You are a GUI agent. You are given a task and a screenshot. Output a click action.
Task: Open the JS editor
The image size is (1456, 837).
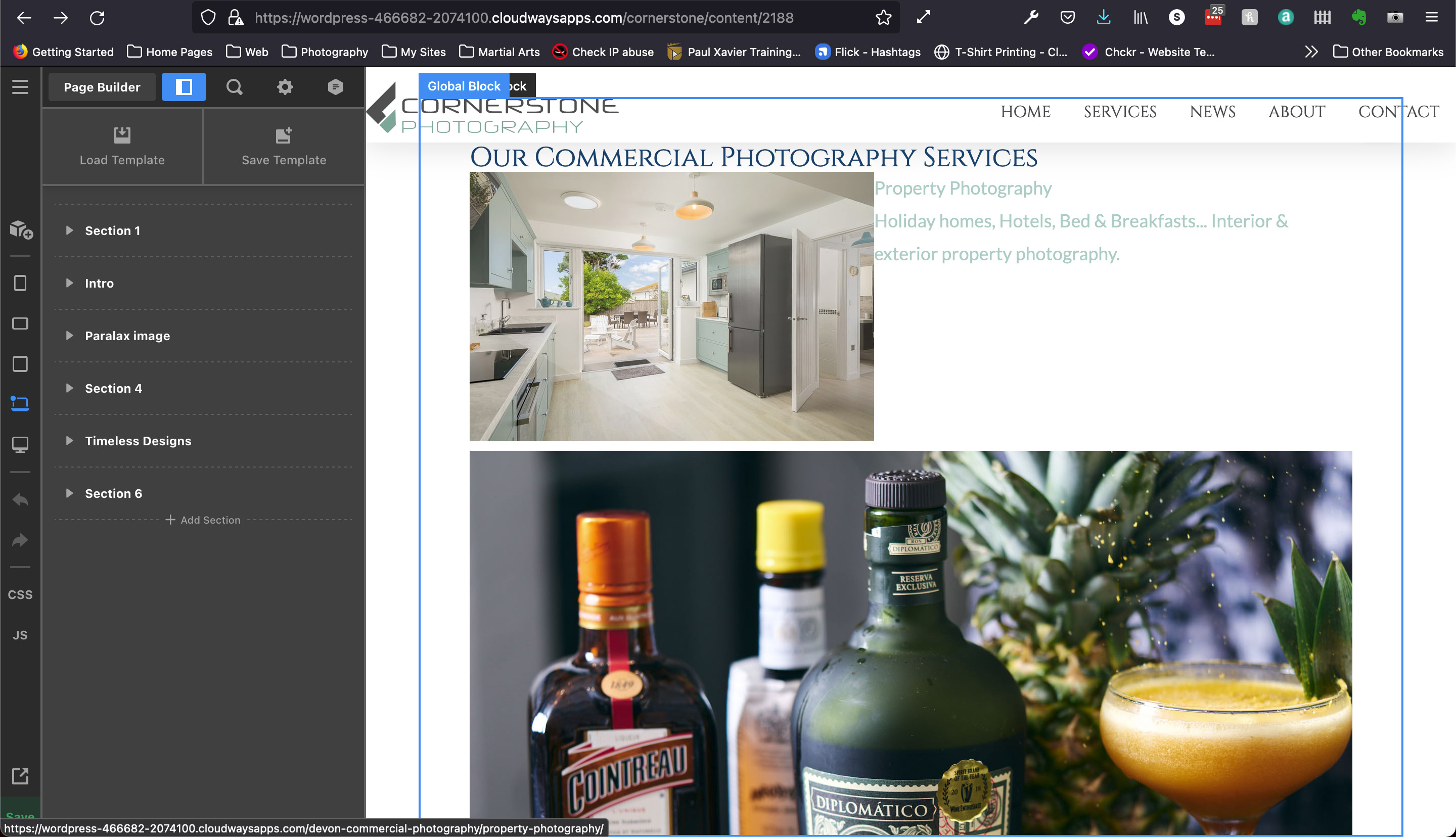click(20, 635)
